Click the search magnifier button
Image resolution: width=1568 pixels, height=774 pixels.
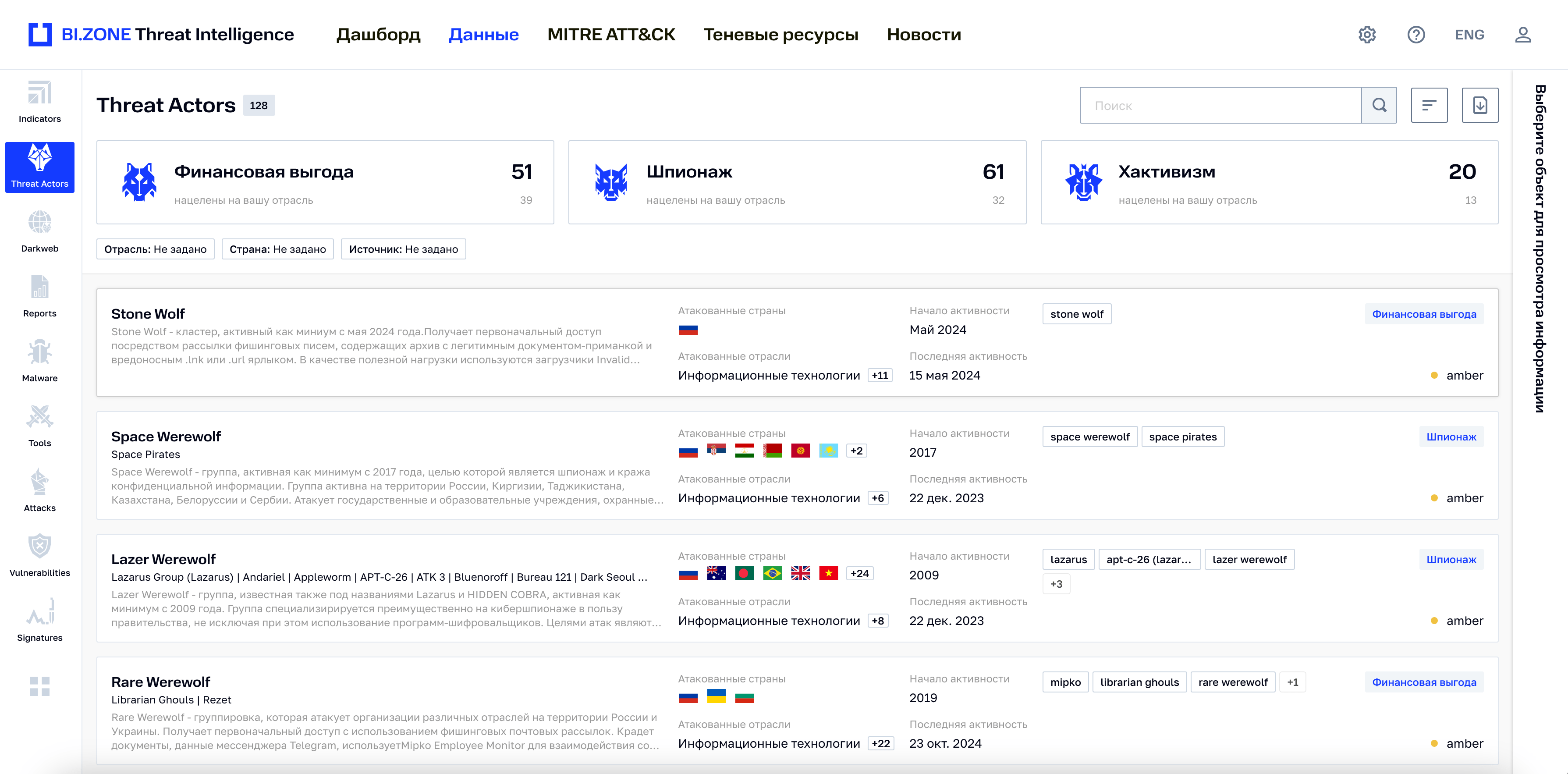(1379, 105)
